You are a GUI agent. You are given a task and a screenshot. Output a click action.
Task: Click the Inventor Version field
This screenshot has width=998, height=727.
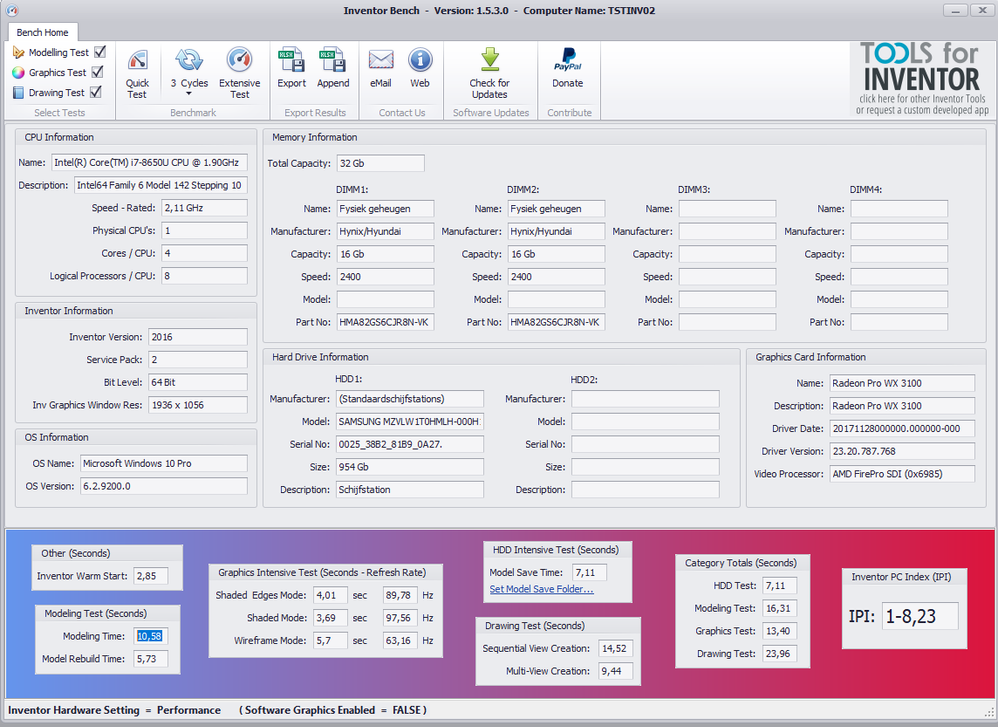click(x=198, y=337)
